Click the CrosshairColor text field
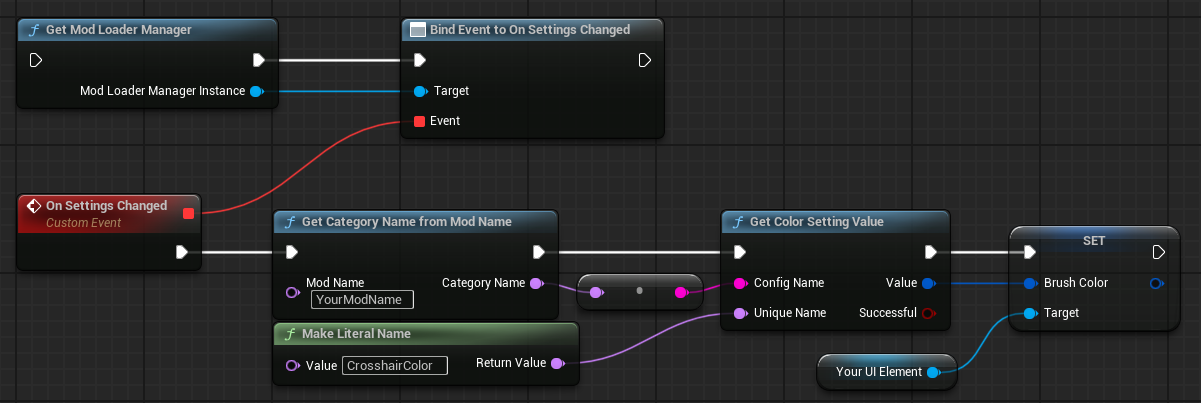Screen dimensions: 1201x403 pyautogui.click(x=395, y=365)
